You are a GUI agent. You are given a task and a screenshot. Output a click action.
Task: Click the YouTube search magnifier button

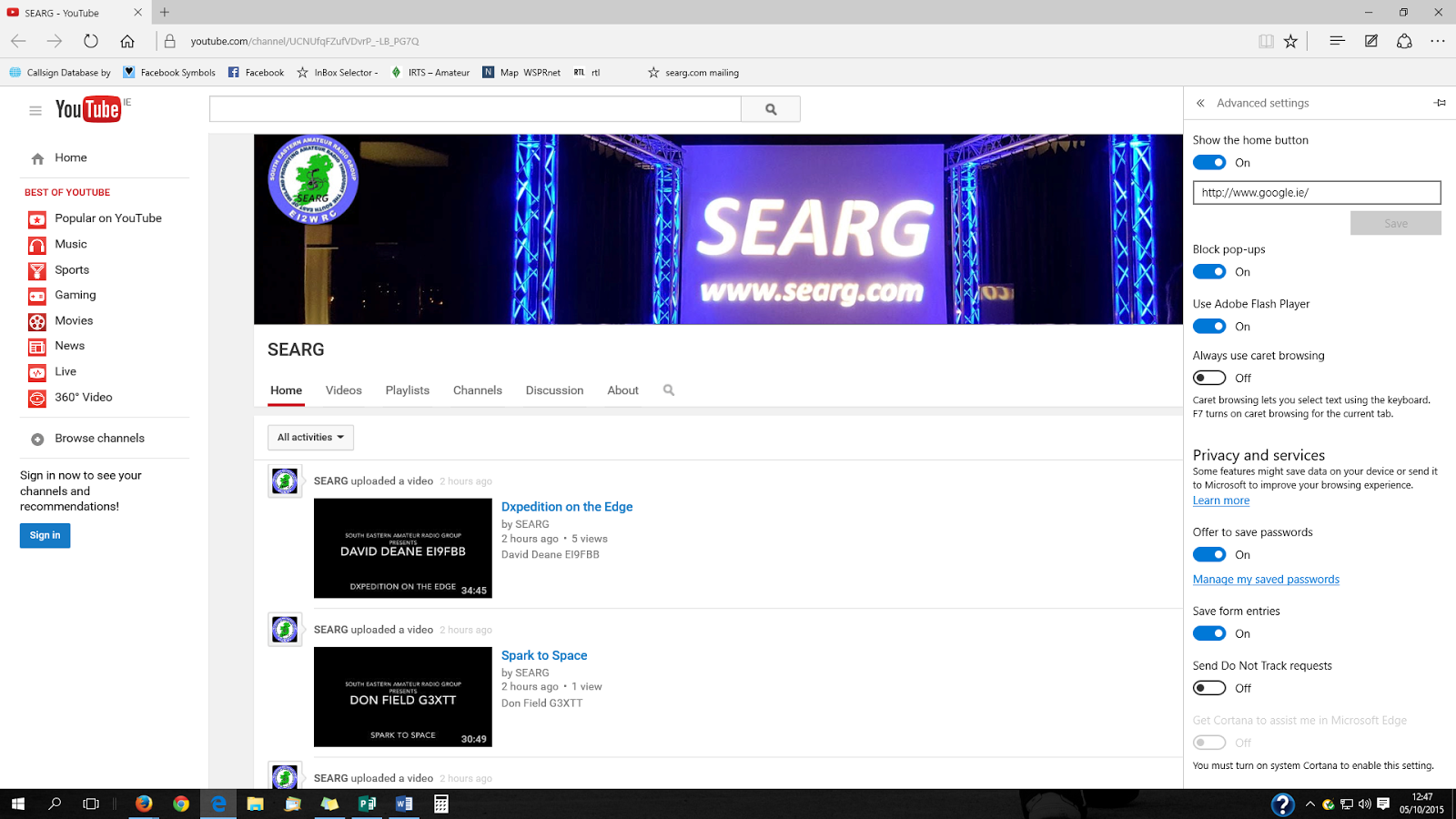pos(771,109)
